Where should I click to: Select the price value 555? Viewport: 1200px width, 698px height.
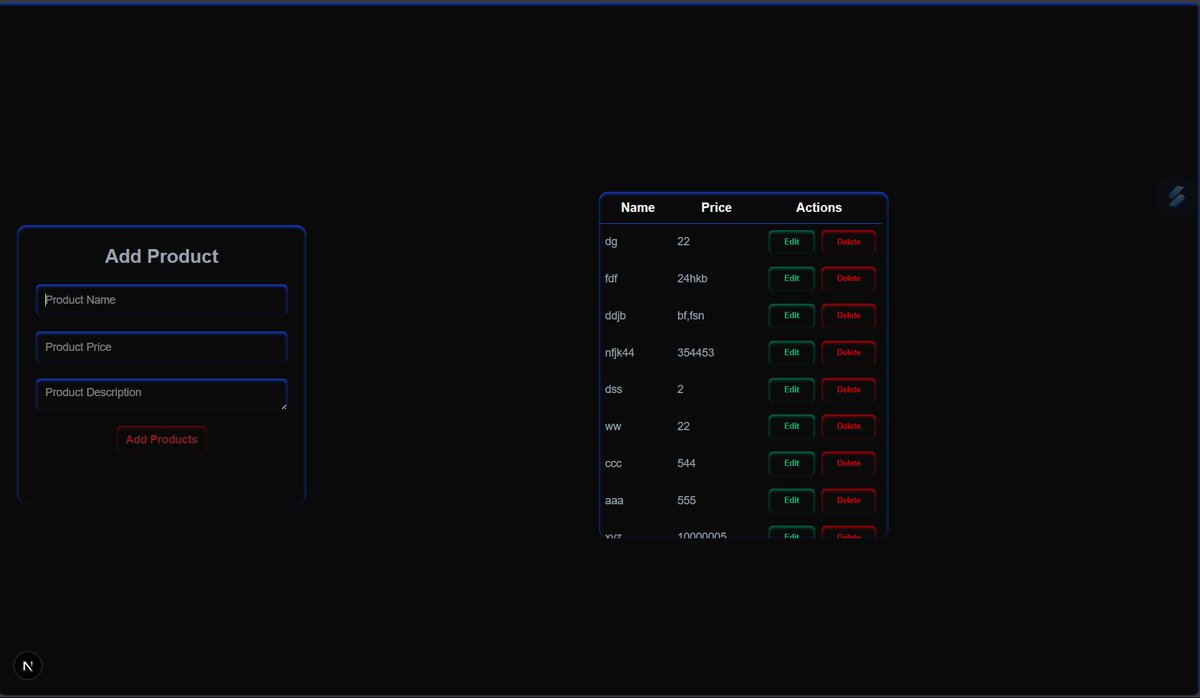coord(687,501)
